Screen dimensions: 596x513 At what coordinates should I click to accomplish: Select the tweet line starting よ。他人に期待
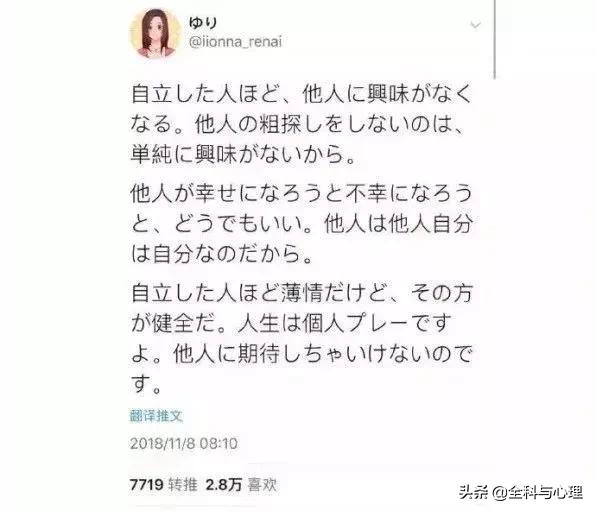coord(301,355)
